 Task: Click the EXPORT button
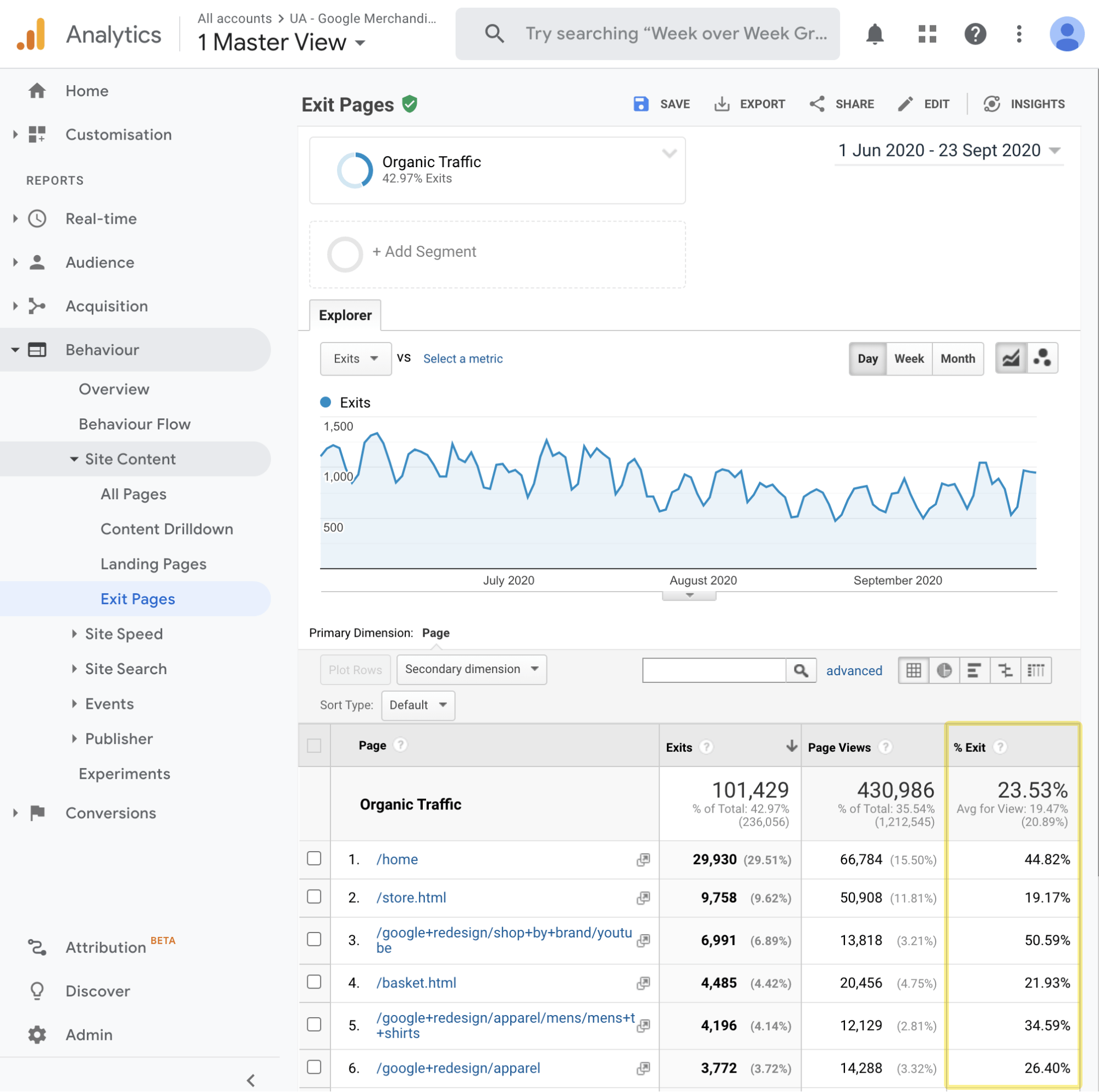749,104
